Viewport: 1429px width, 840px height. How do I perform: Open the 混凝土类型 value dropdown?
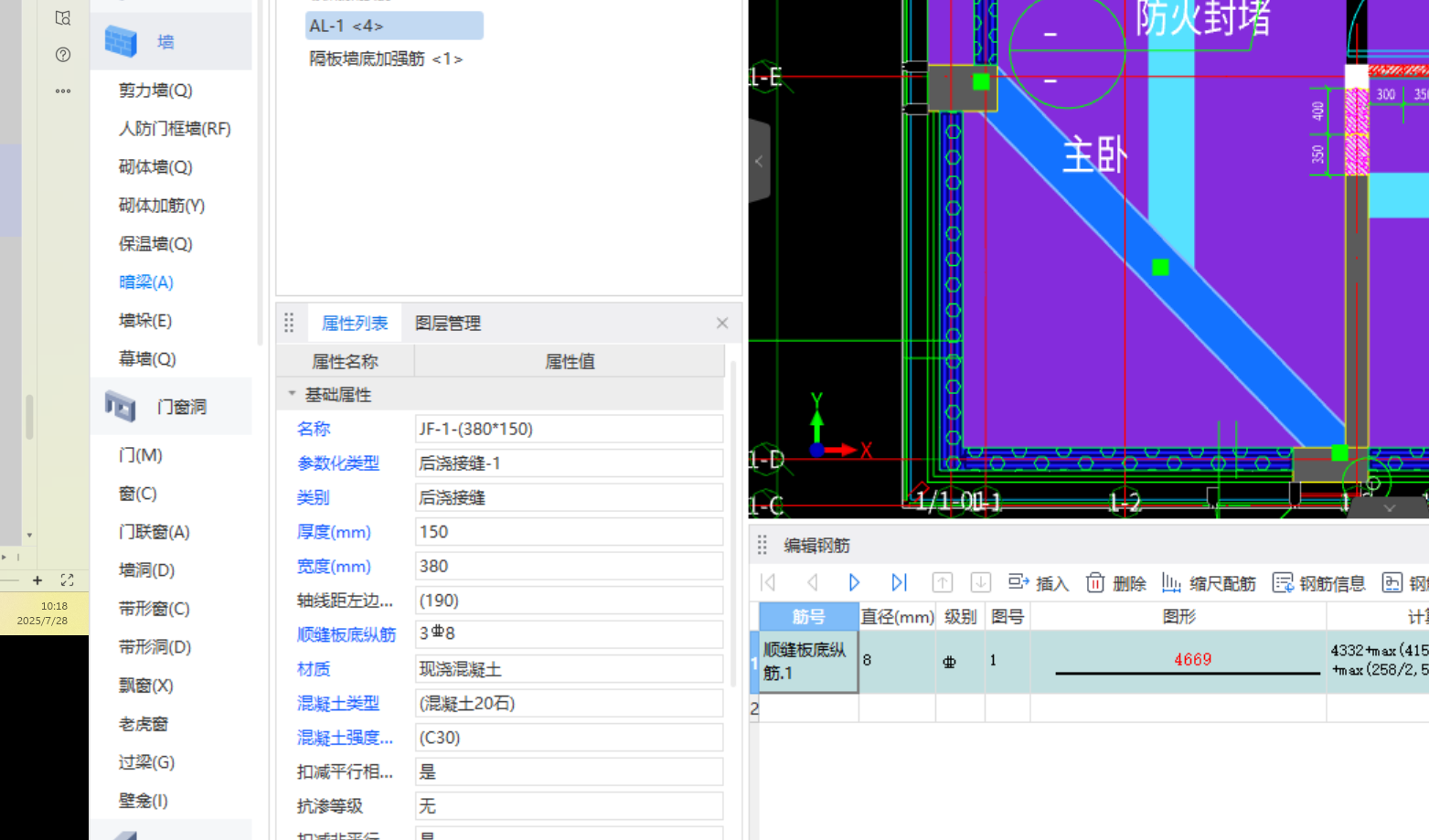pyautogui.click(x=569, y=703)
